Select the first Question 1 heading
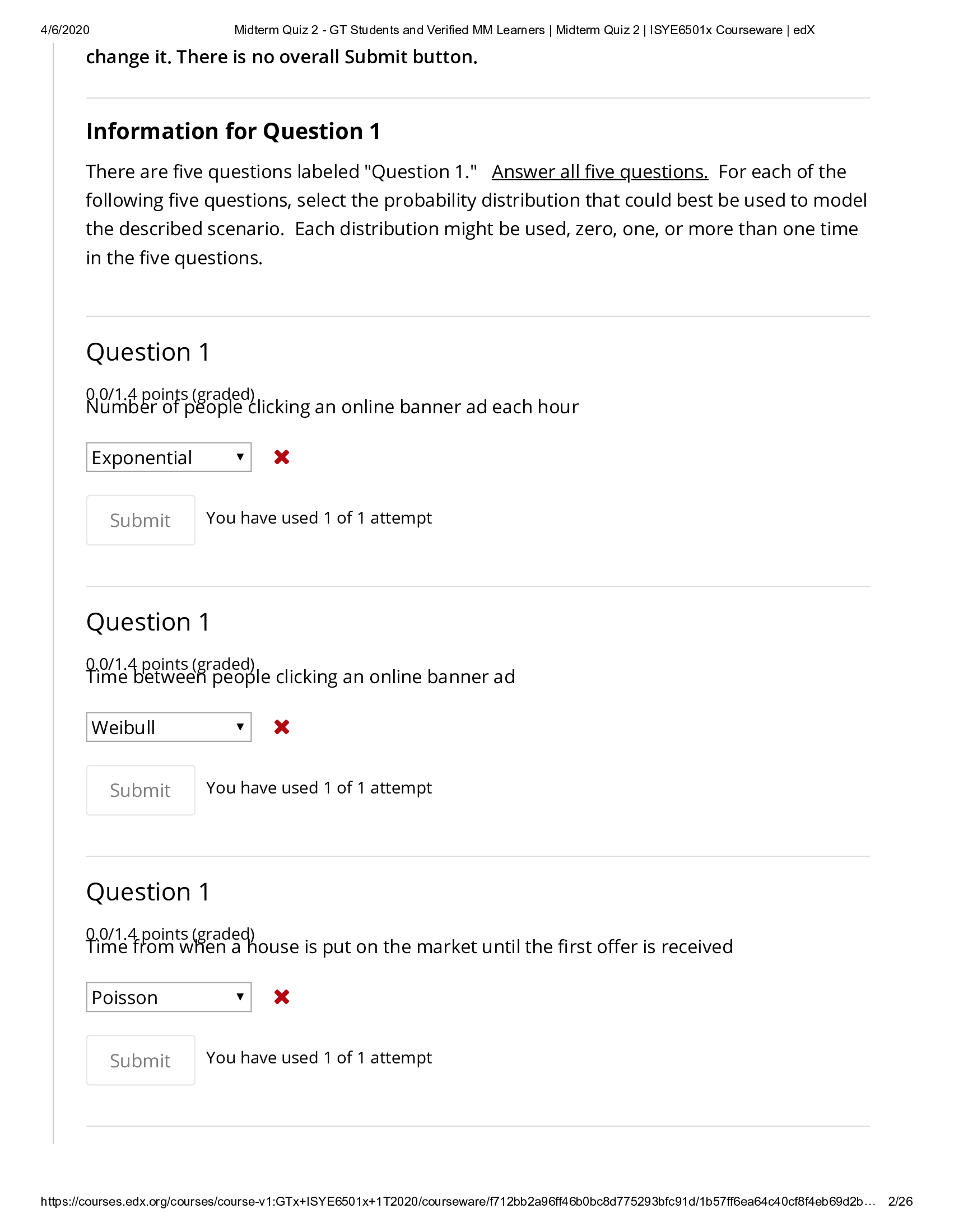The image size is (954, 1232). tap(147, 352)
